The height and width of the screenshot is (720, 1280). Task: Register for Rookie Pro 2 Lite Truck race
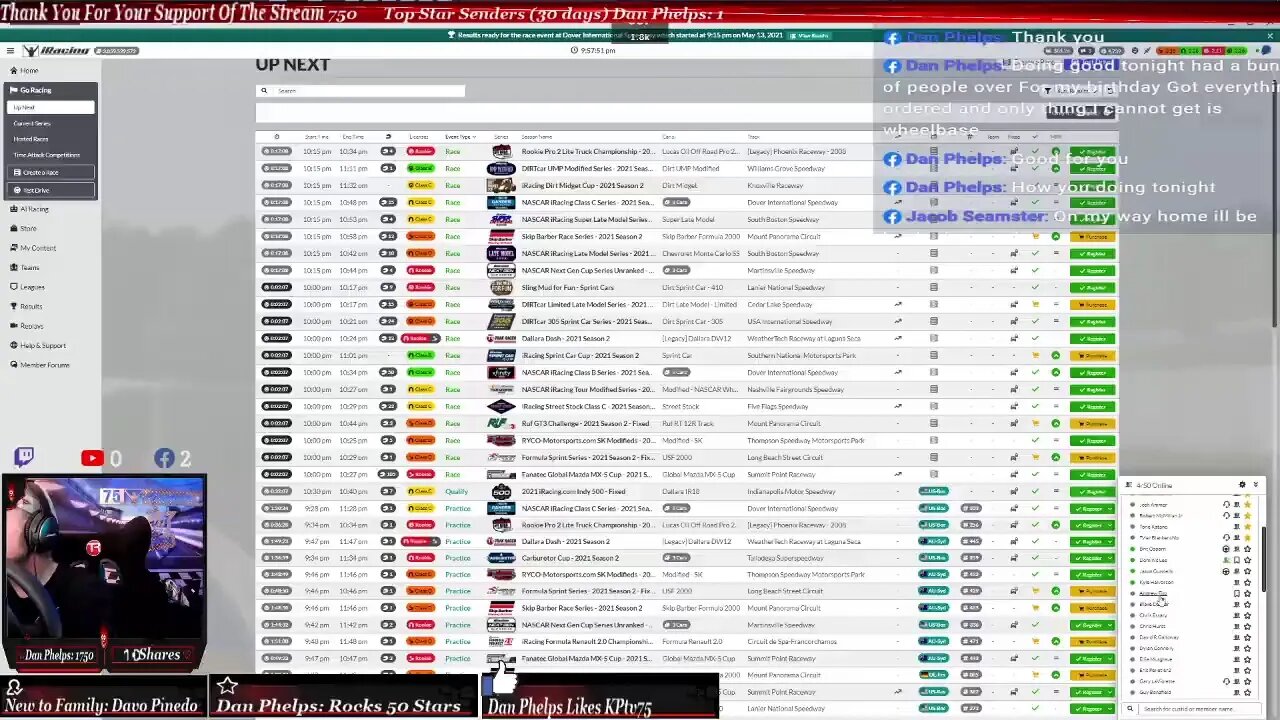(x=1092, y=152)
